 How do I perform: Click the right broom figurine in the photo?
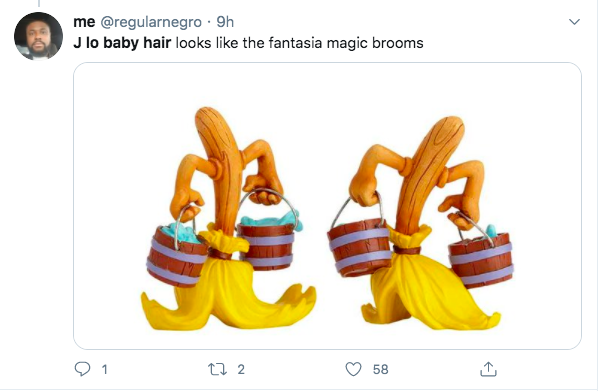click(x=421, y=223)
